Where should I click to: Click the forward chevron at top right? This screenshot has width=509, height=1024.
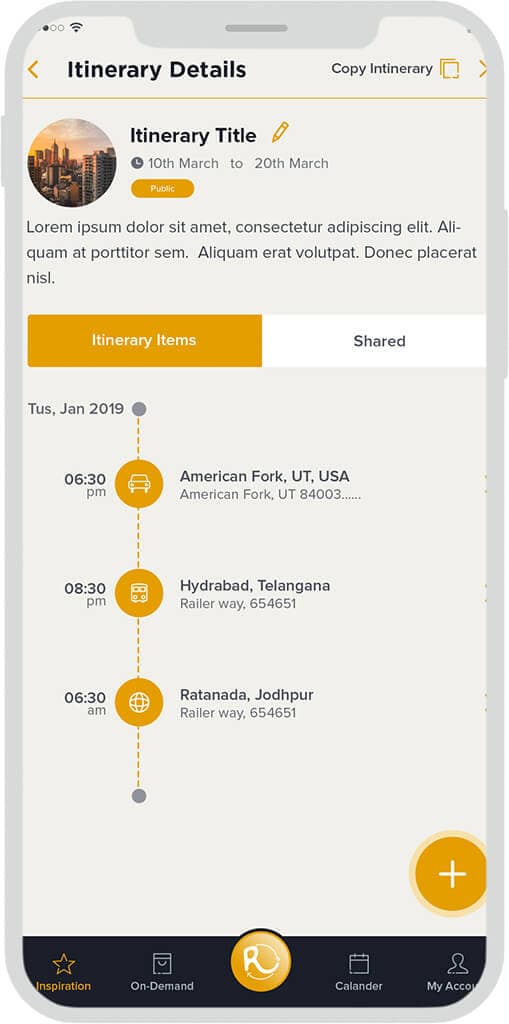point(482,69)
